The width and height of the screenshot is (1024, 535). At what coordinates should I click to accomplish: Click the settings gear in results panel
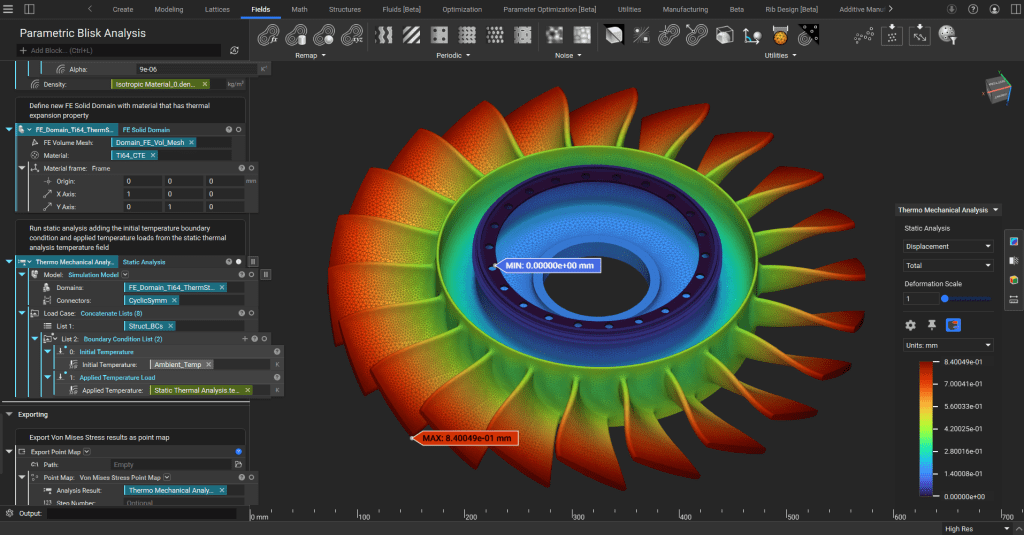click(x=910, y=325)
